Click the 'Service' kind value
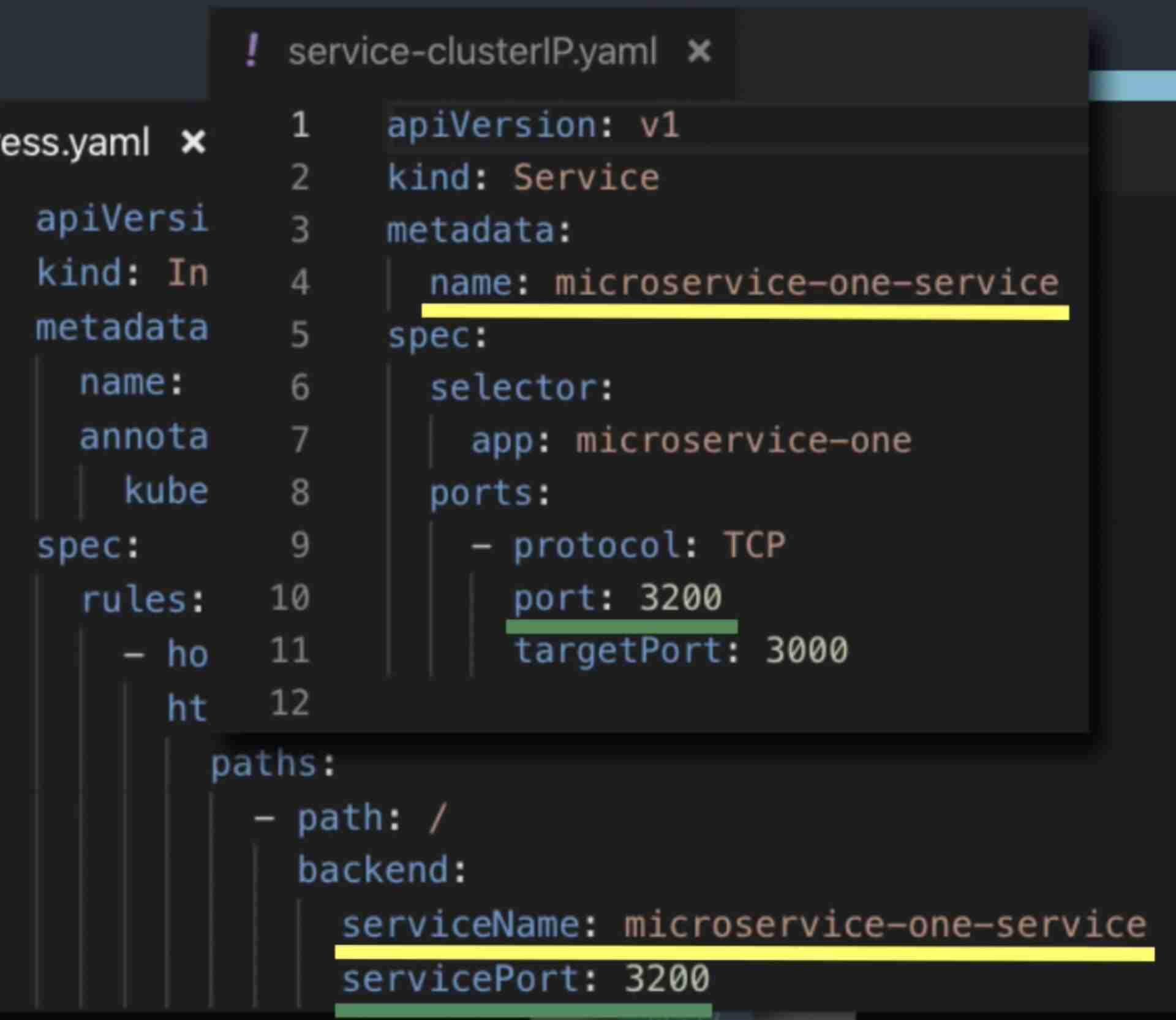The height and width of the screenshot is (1020, 1176). (x=586, y=178)
